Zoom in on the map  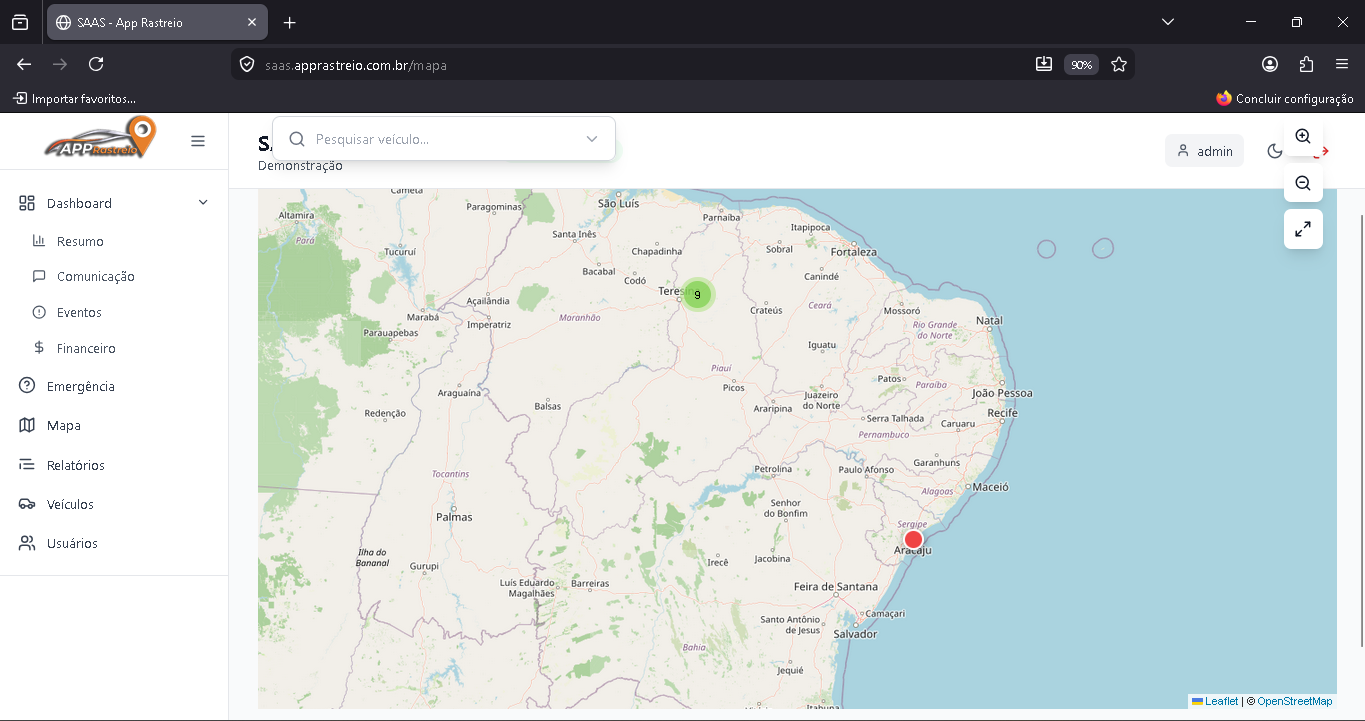pos(1303,137)
